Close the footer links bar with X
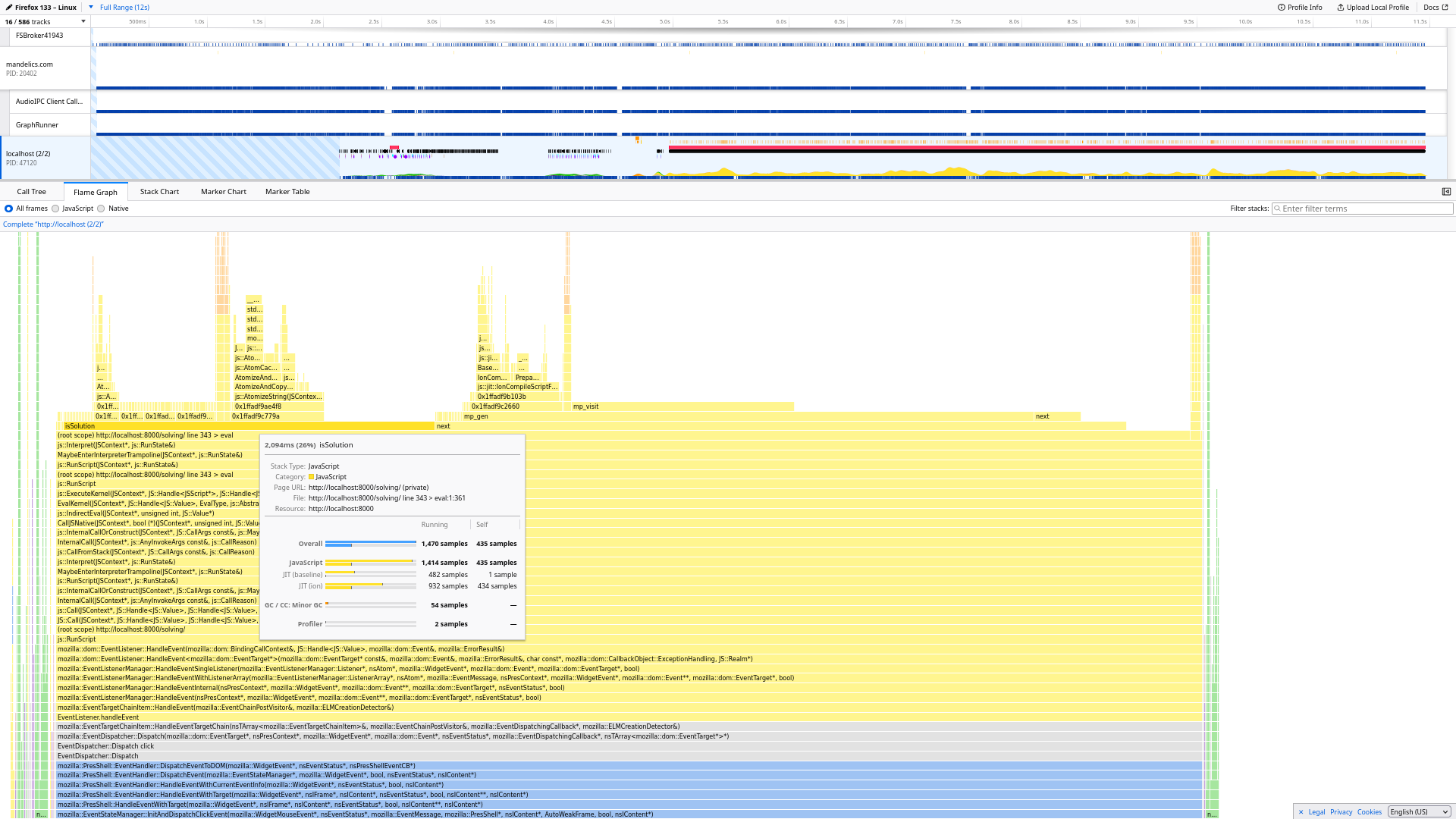This screenshot has width=1456, height=819. click(1301, 812)
